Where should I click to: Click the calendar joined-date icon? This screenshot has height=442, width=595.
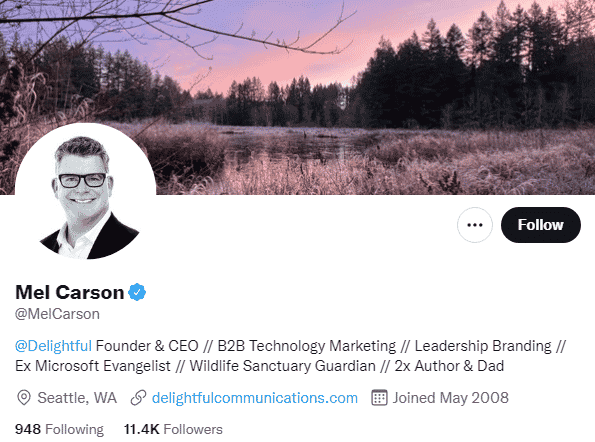[x=379, y=398]
